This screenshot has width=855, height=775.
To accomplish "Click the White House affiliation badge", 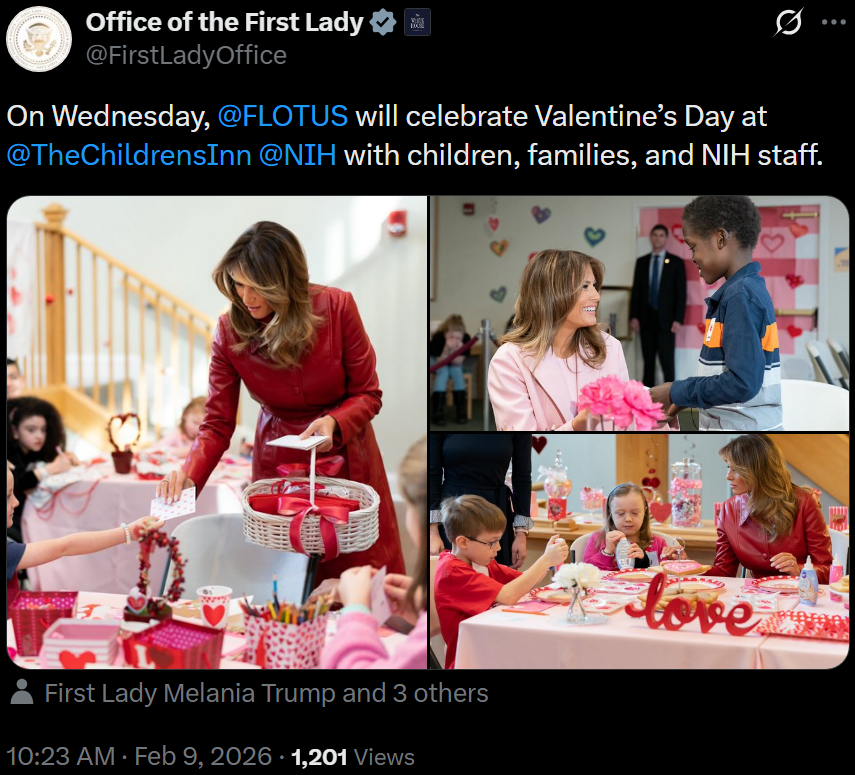I will pyautogui.click(x=417, y=23).
